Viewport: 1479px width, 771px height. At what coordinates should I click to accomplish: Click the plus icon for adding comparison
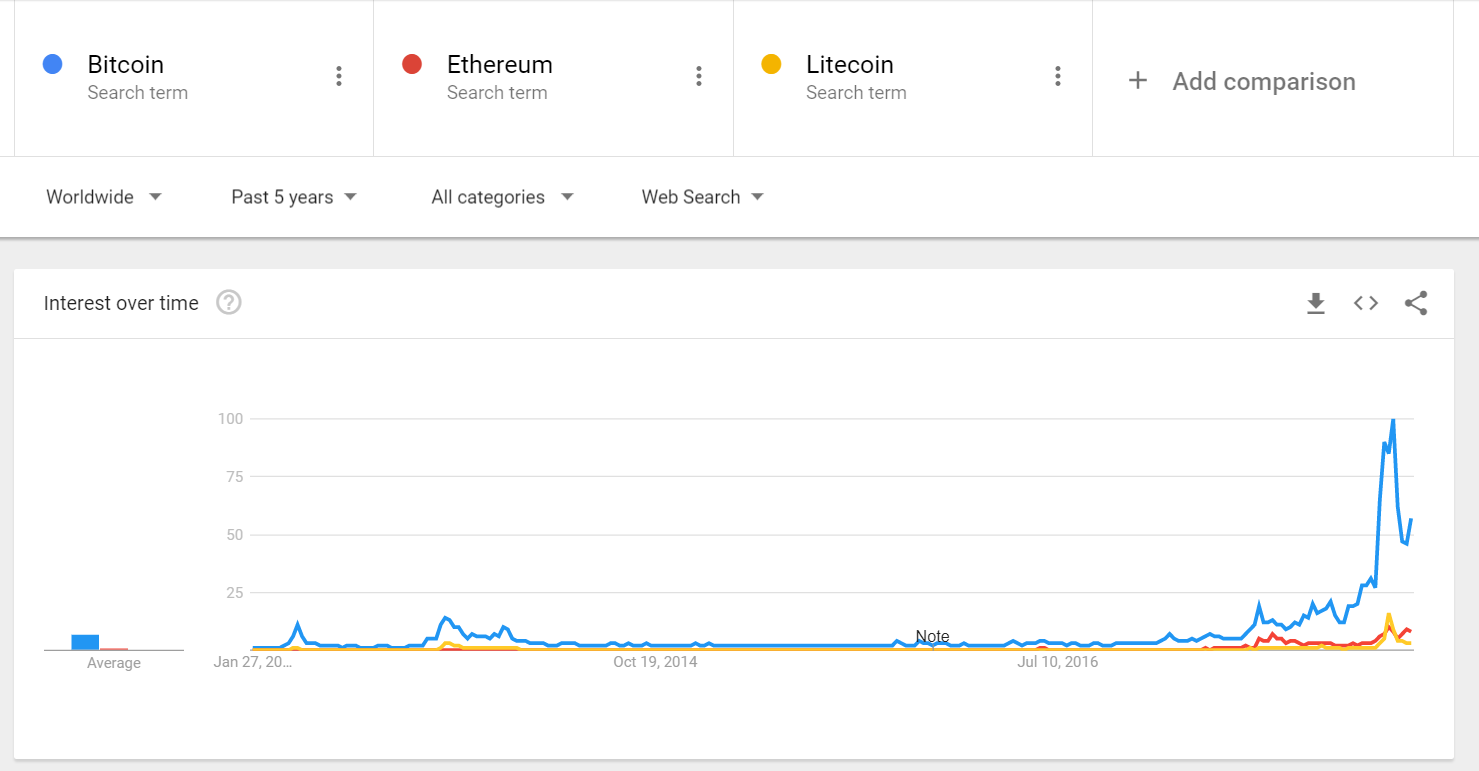click(1137, 81)
